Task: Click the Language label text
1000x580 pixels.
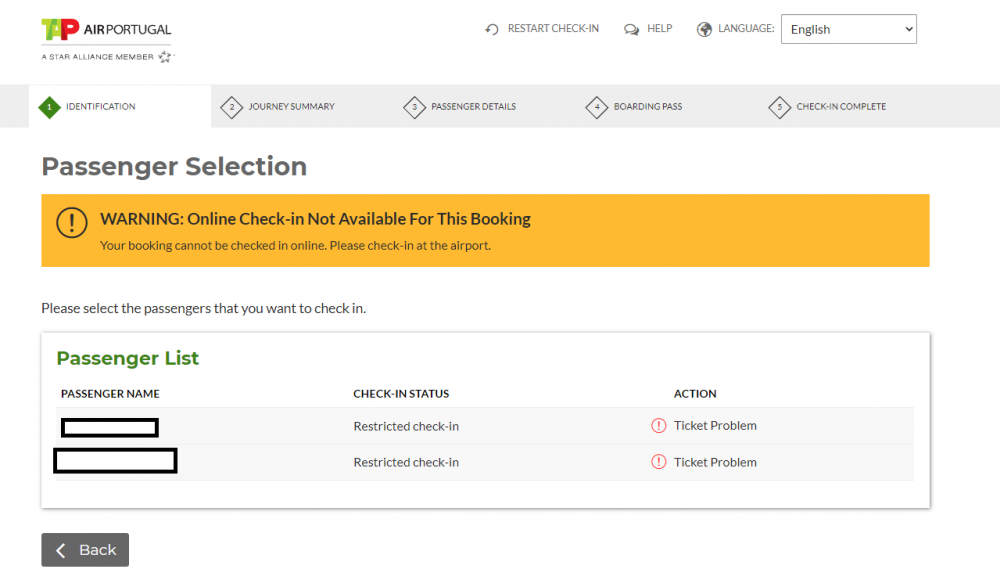Action: point(746,29)
